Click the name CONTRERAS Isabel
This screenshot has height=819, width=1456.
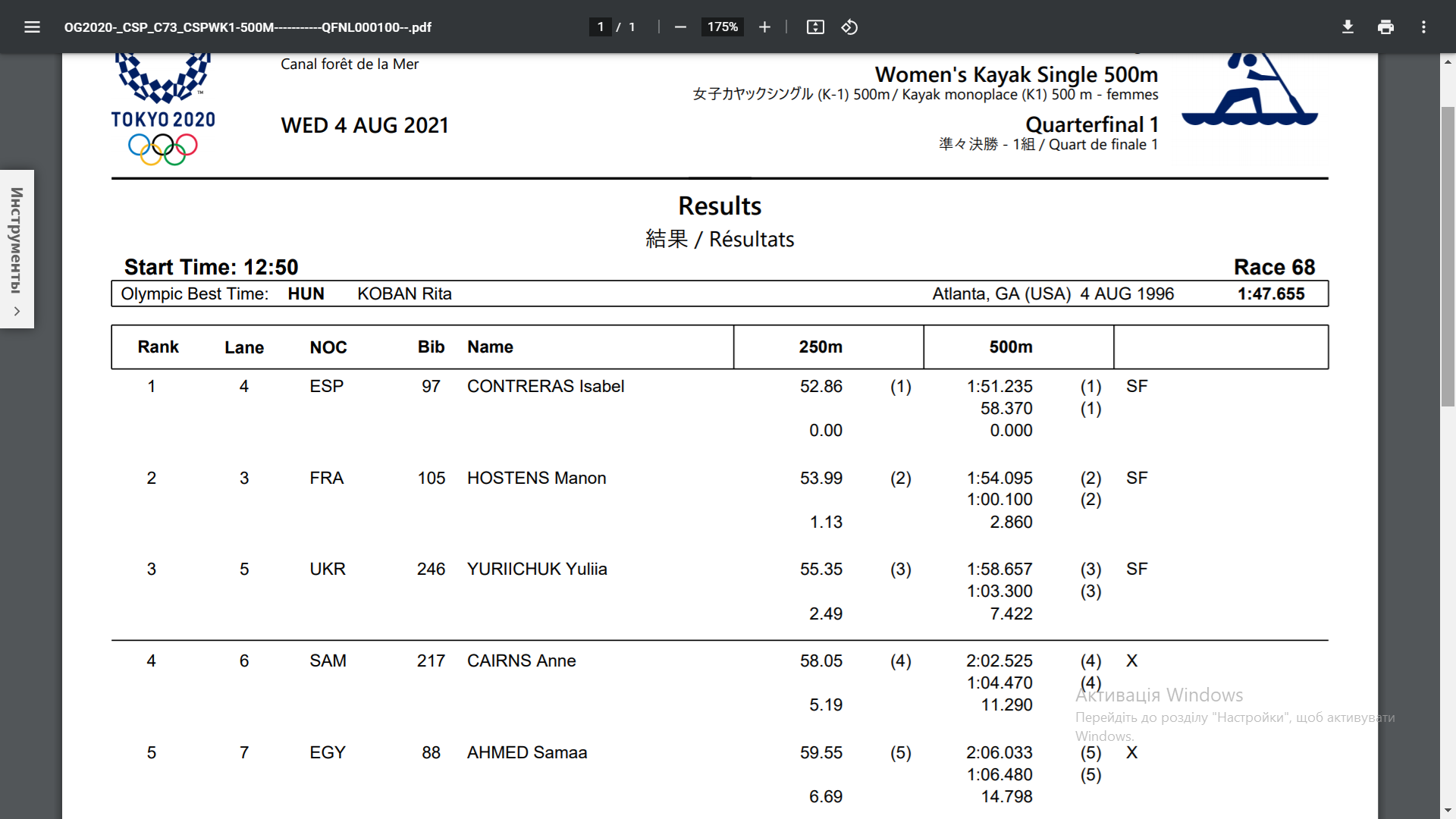[x=545, y=386]
